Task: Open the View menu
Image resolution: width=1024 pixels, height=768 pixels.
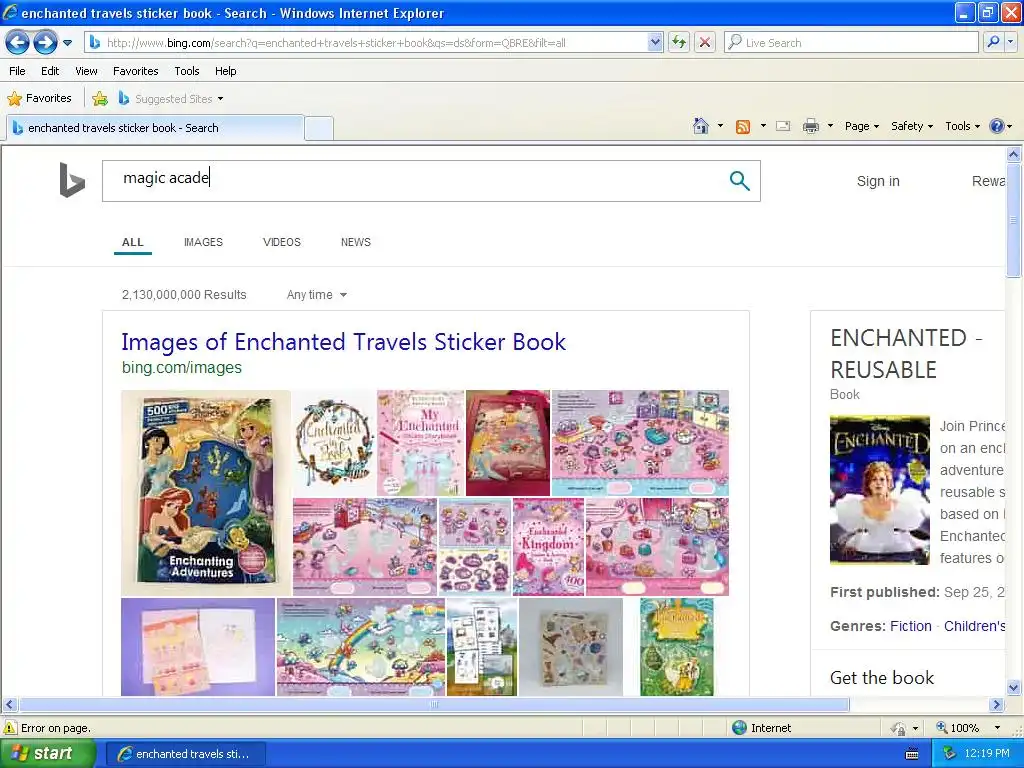Action: pyautogui.click(x=86, y=71)
